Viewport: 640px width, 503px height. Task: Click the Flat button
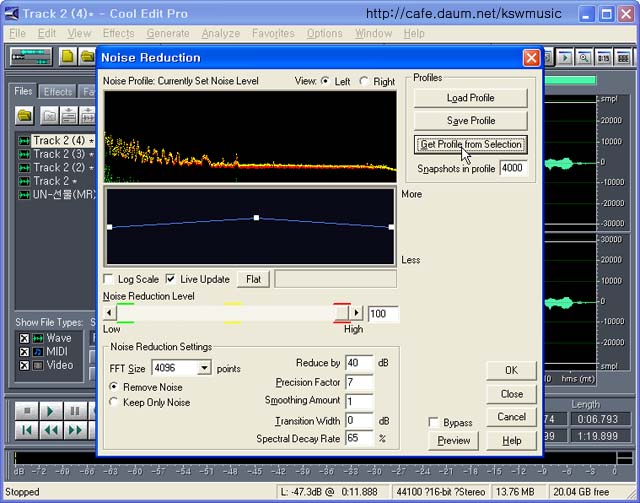click(253, 279)
